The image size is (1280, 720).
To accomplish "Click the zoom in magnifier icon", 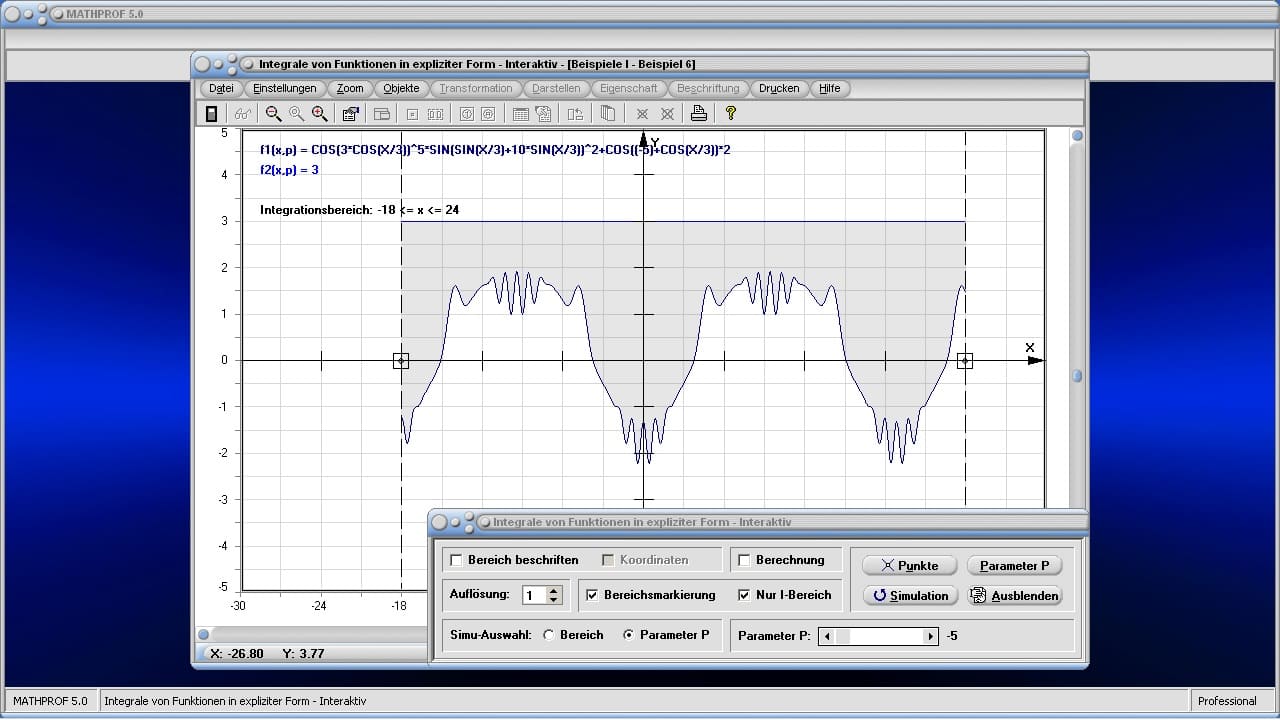I will coord(319,114).
